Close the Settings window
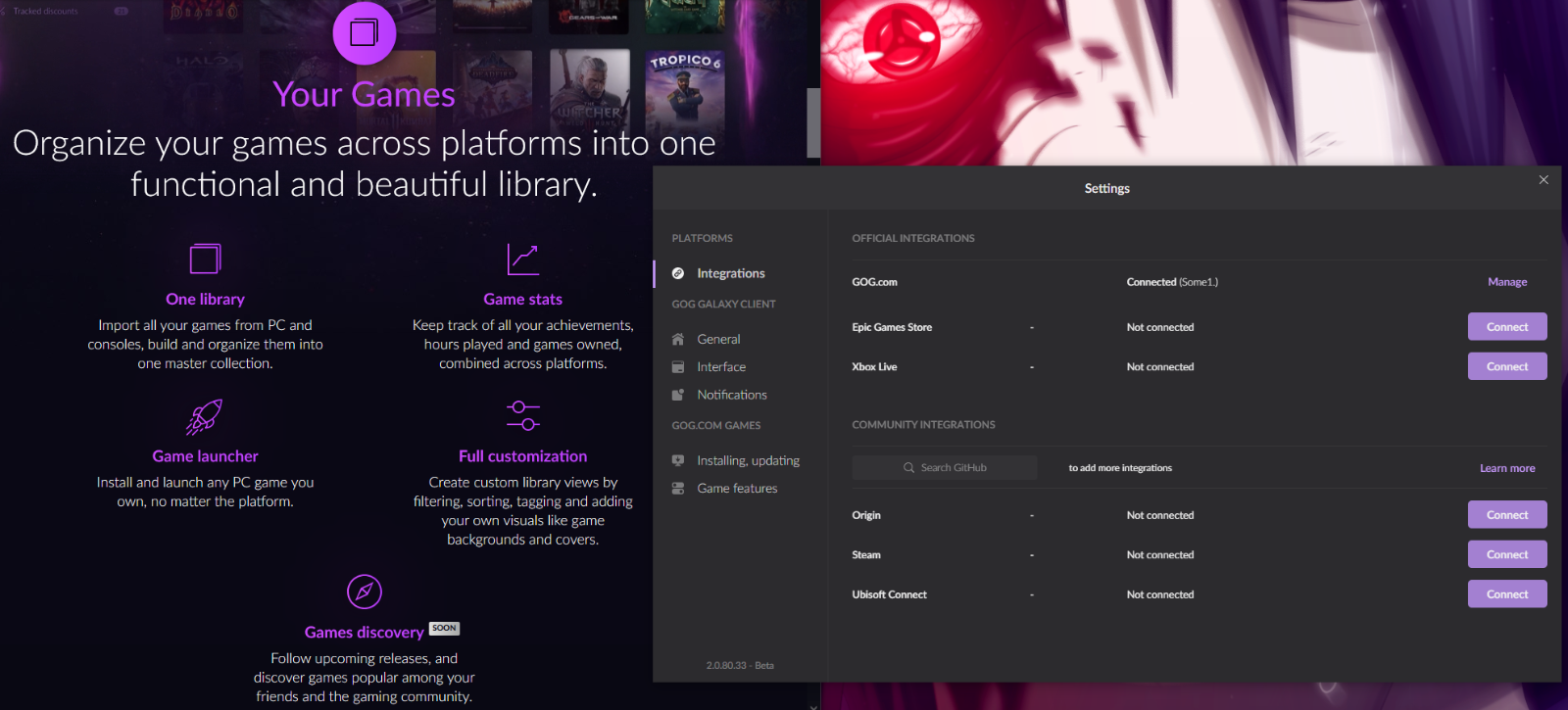 [1543, 180]
